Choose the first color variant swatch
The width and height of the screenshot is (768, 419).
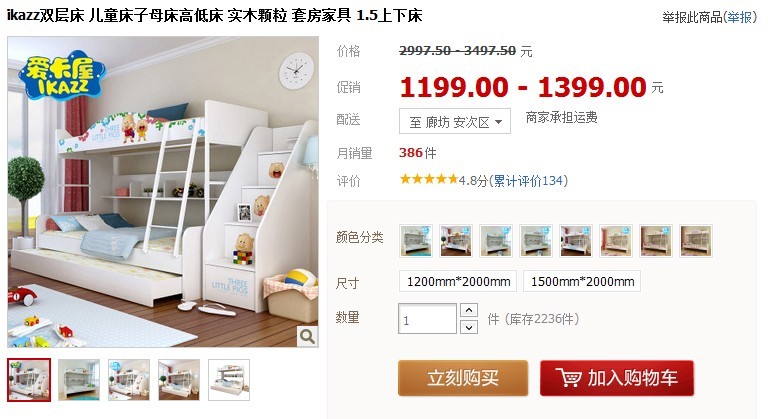[416, 241]
